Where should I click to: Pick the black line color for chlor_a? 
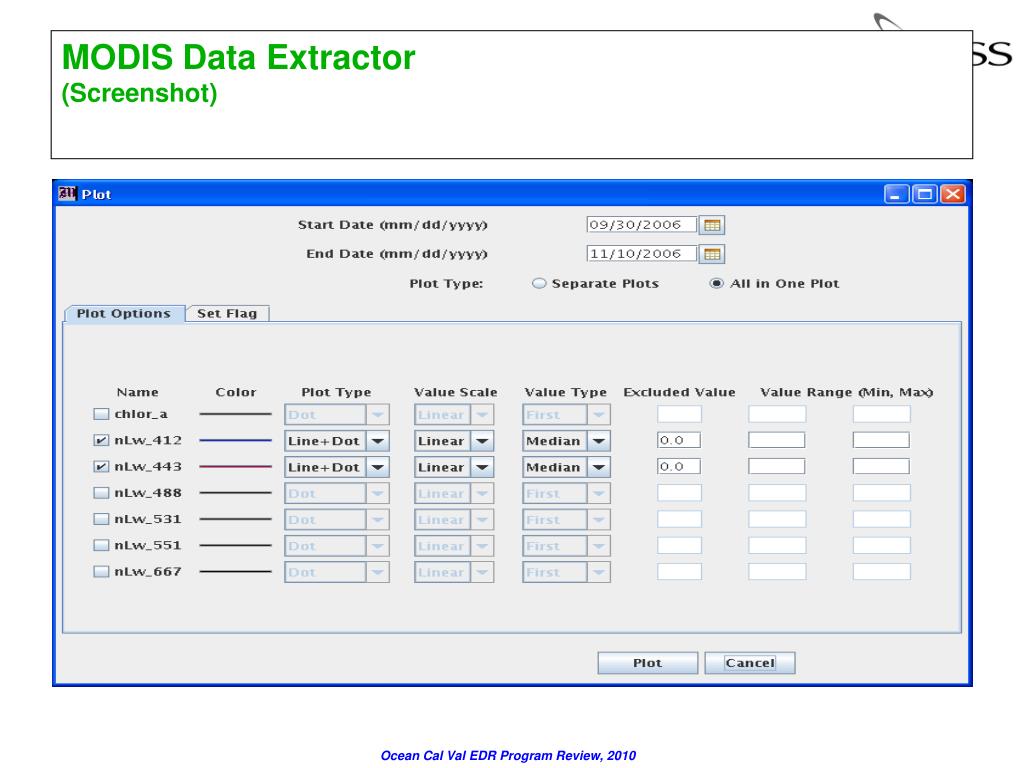click(x=235, y=414)
